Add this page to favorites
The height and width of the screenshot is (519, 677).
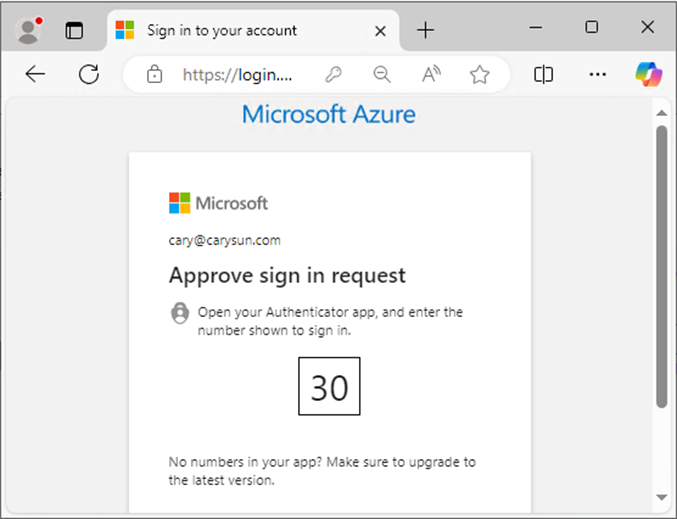[x=479, y=74]
